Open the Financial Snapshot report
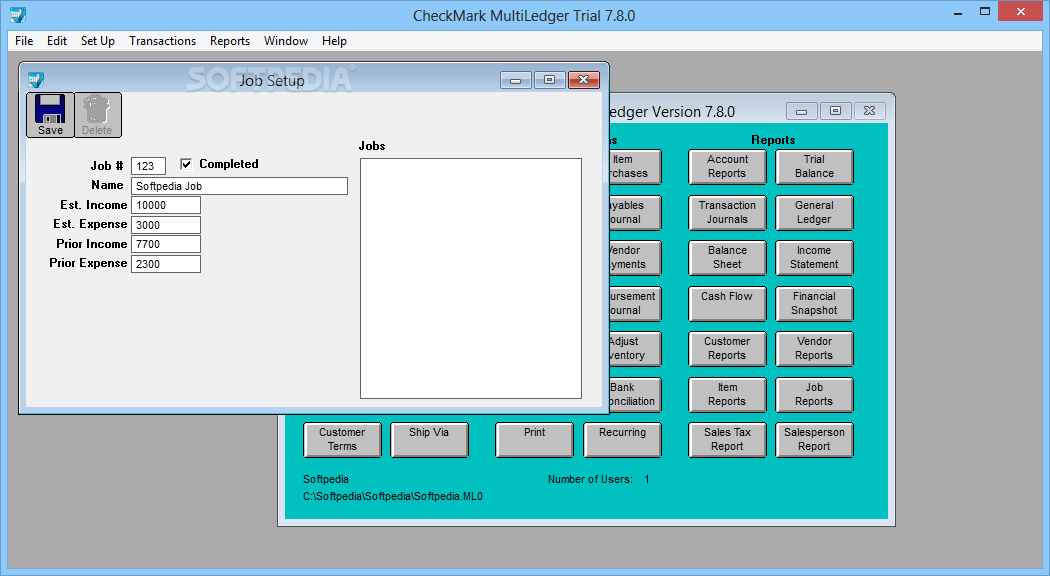 [814, 303]
